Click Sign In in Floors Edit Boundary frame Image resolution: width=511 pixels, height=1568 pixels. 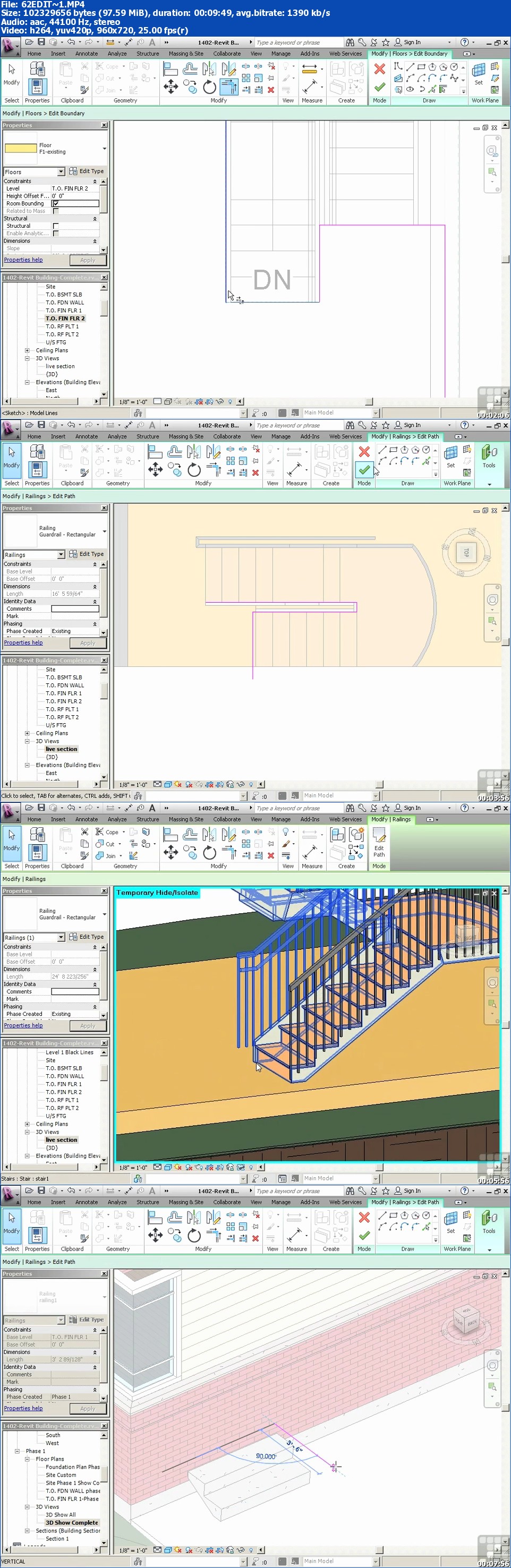click(407, 42)
